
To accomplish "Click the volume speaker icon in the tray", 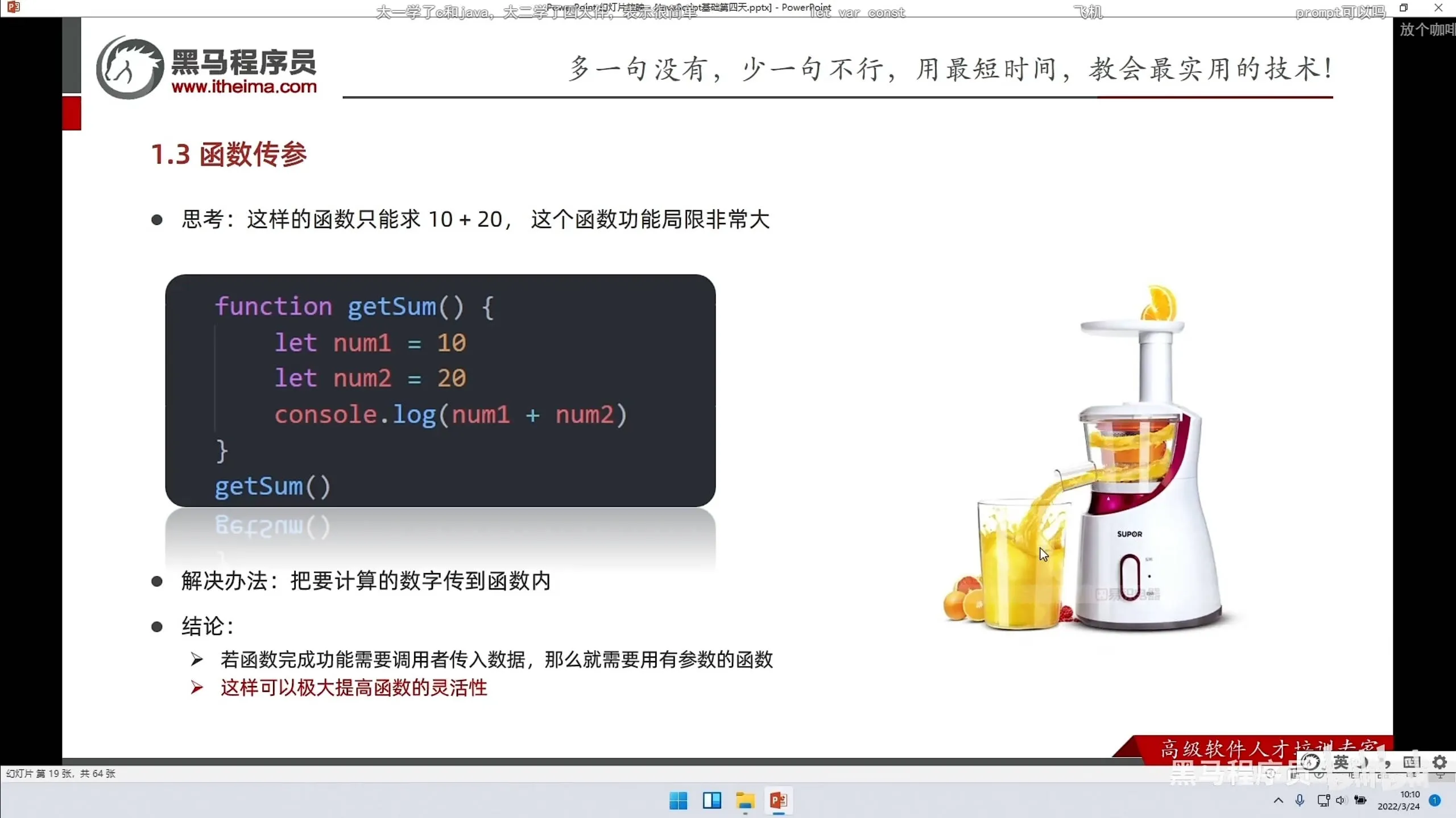I will point(1341,800).
